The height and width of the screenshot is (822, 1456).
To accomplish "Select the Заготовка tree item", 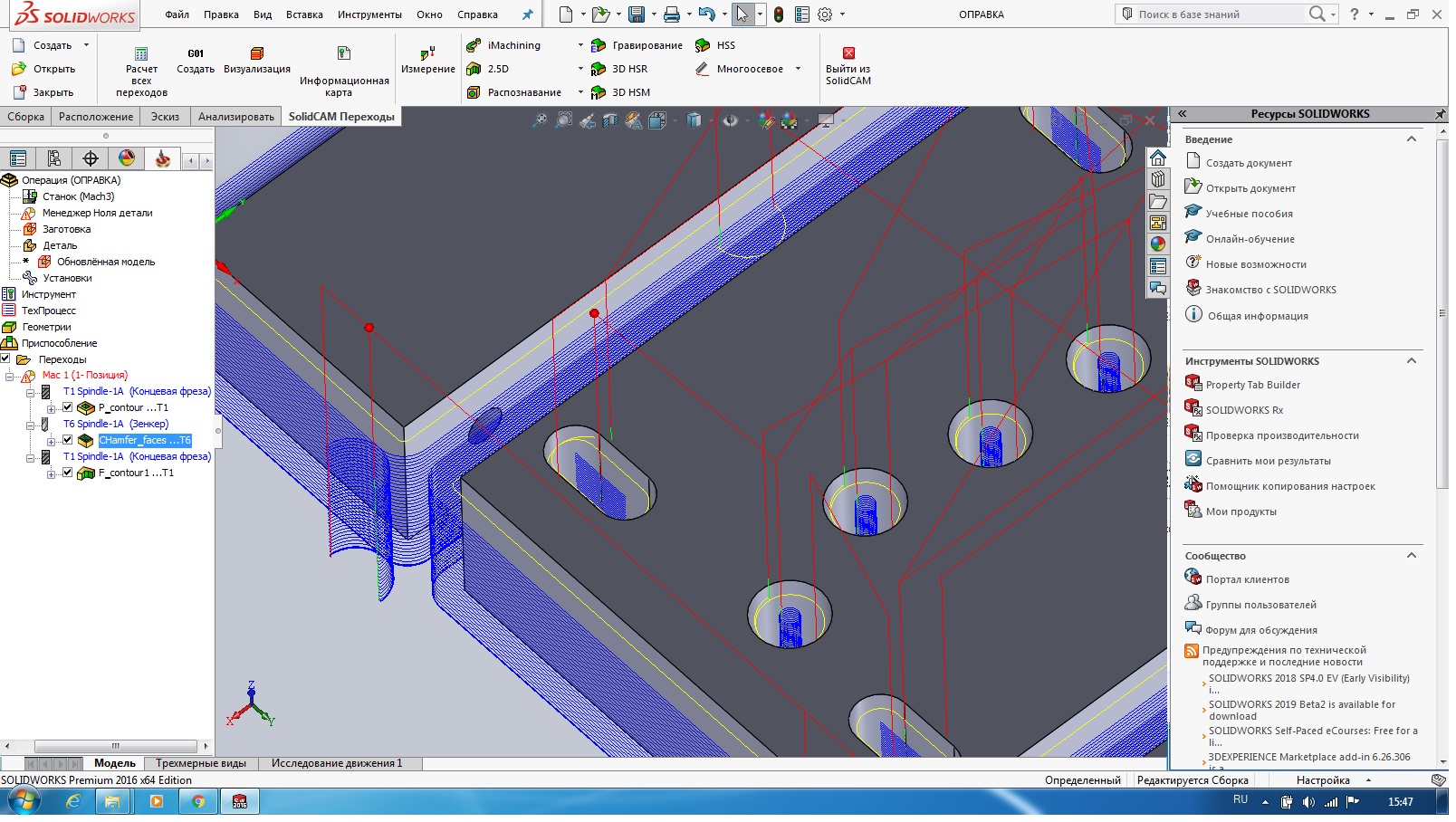I will (66, 229).
